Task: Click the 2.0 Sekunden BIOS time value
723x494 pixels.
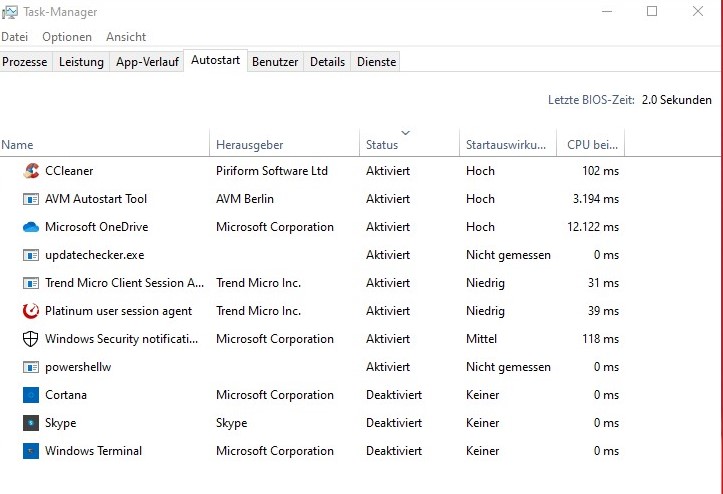Action: (x=676, y=100)
